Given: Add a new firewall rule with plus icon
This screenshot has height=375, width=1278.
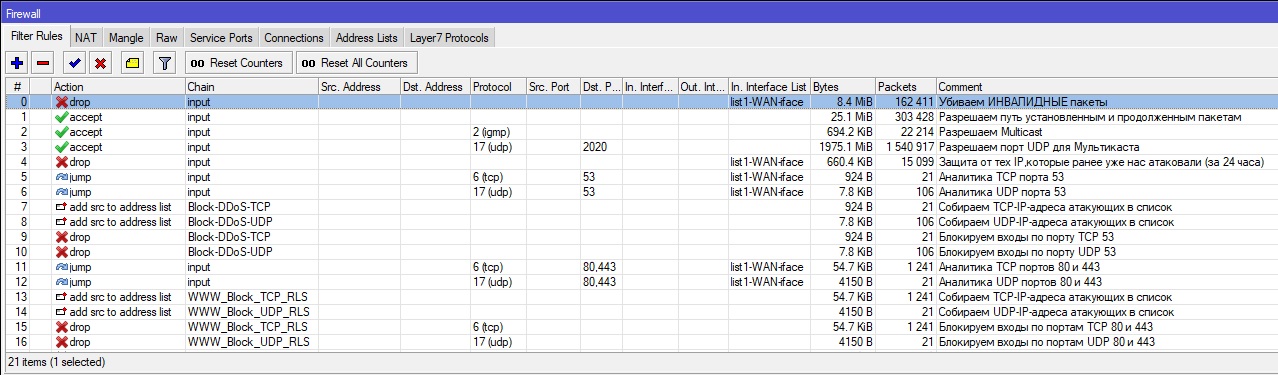Looking at the screenshot, I should 17,63.
